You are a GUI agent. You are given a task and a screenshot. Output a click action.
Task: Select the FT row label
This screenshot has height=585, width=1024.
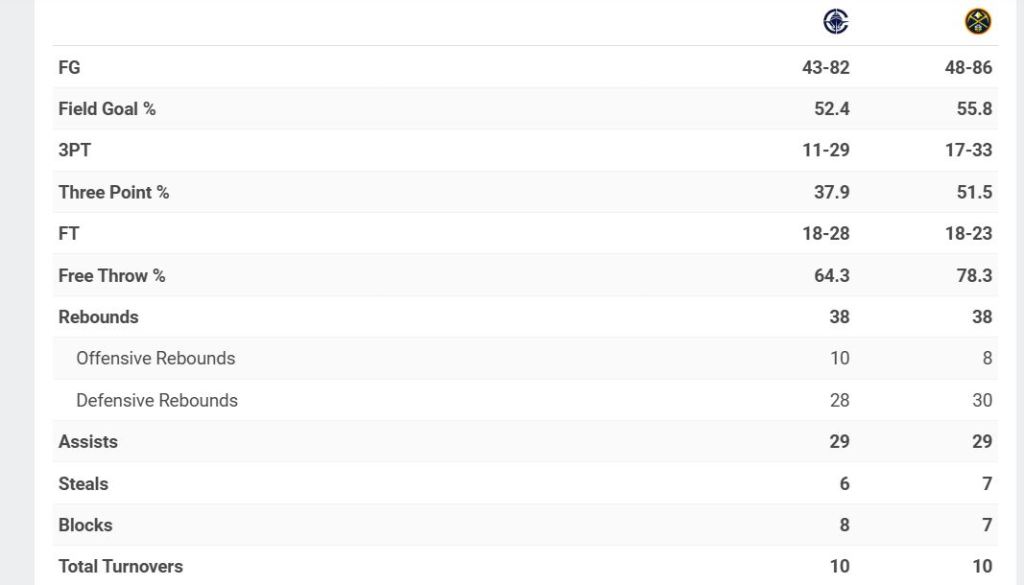click(69, 233)
